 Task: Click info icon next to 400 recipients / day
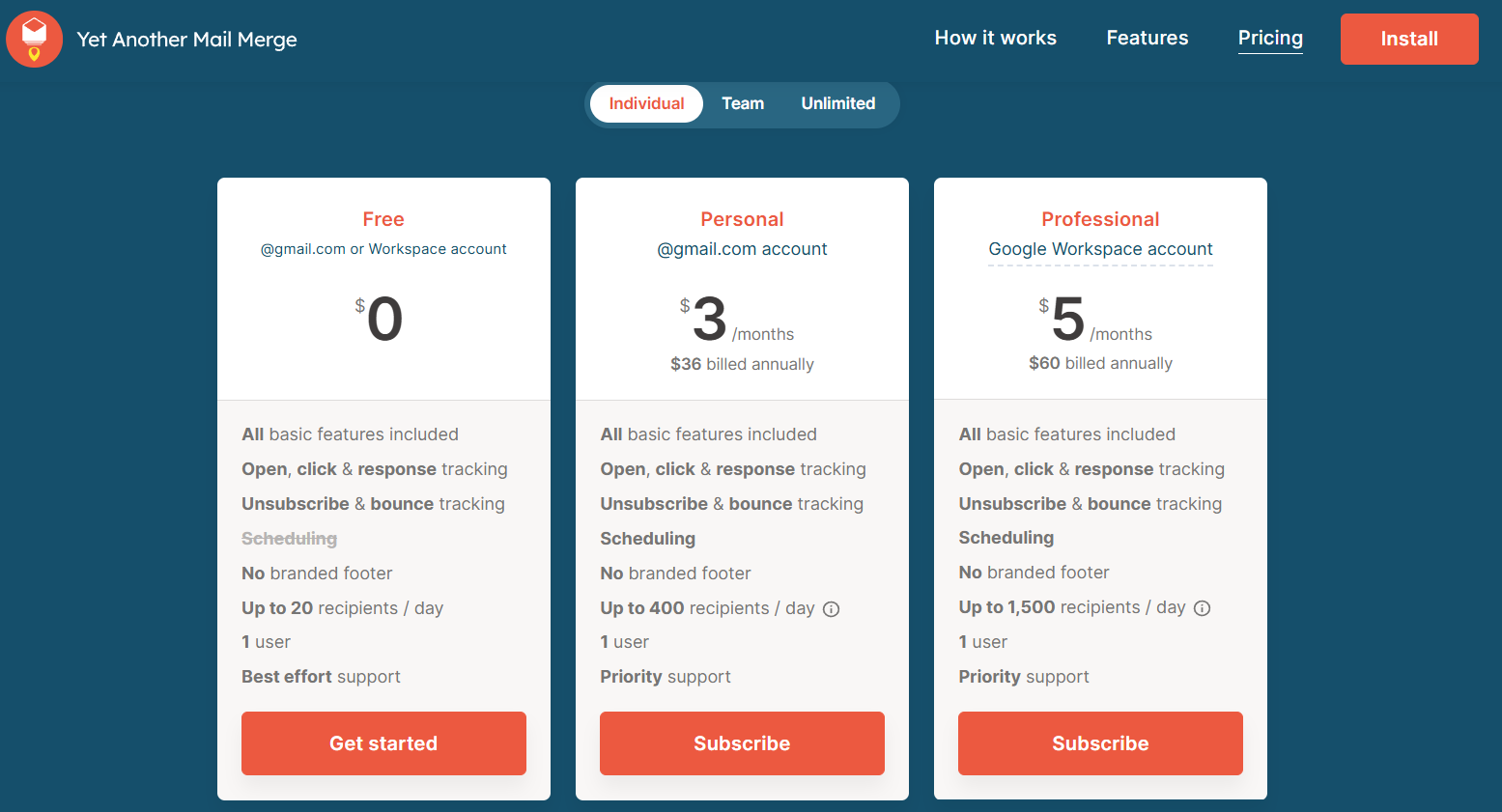coord(831,609)
